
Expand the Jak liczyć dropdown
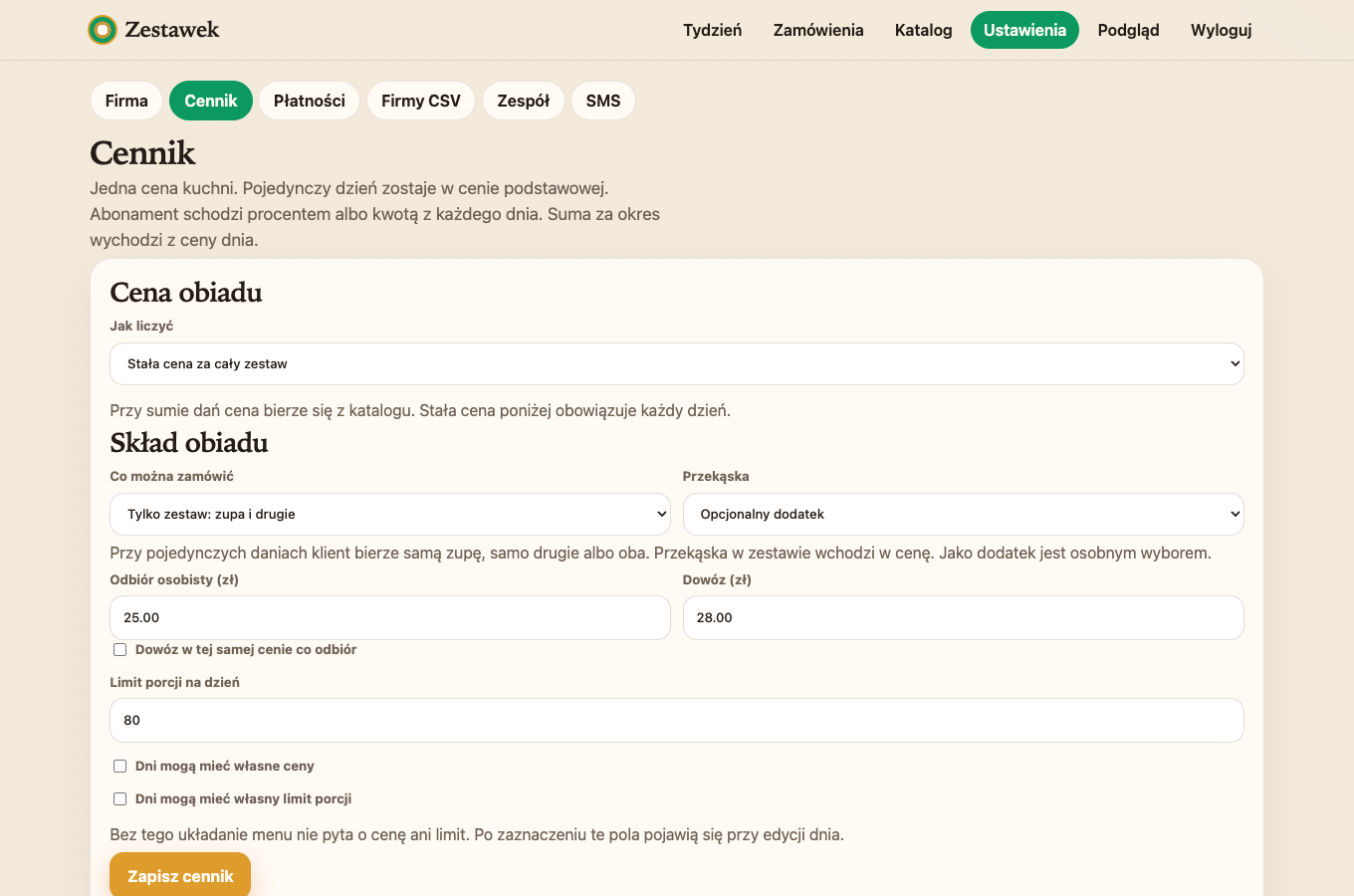point(677,364)
